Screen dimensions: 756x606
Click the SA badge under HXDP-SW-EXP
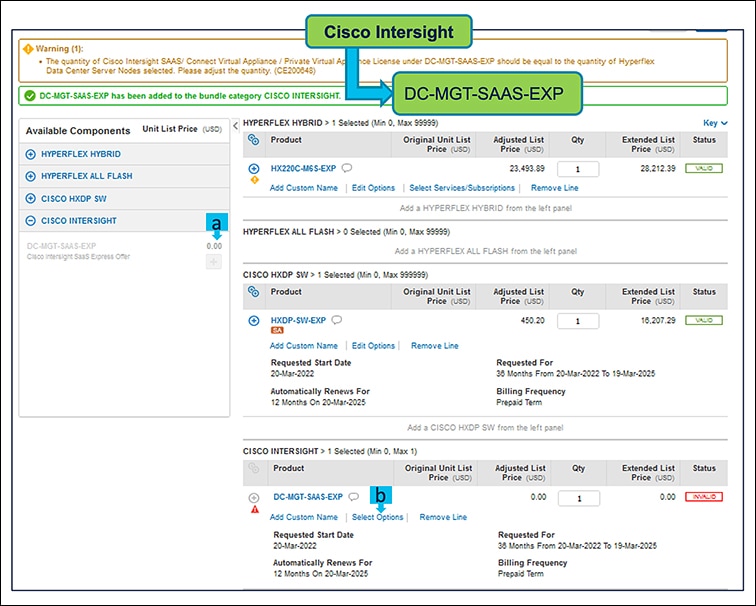point(277,330)
